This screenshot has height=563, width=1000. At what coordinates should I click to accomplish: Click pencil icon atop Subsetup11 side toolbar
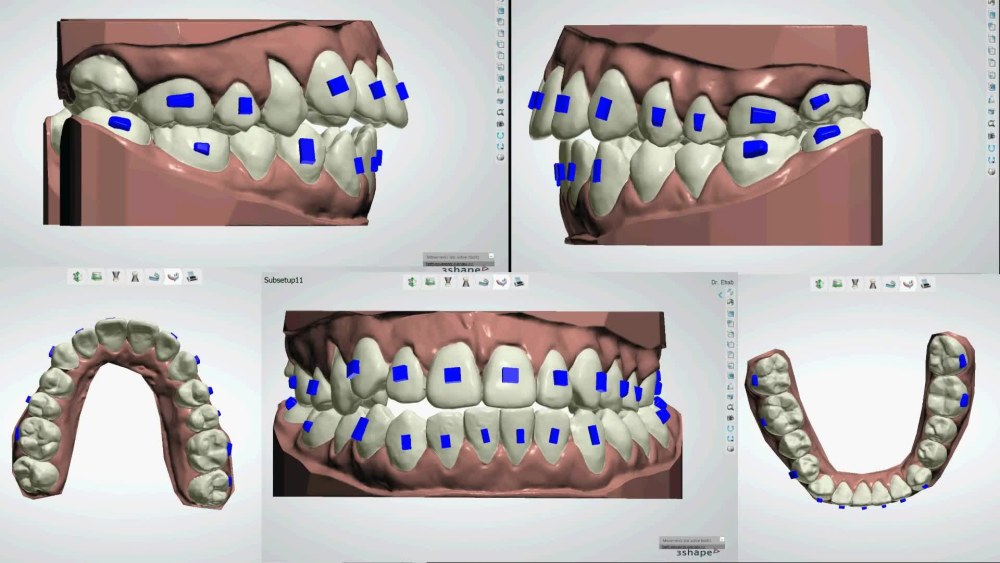click(x=731, y=291)
